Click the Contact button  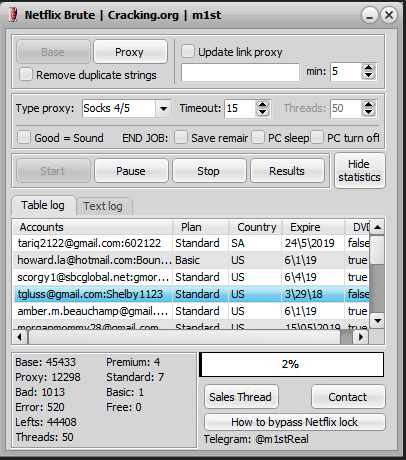348,397
